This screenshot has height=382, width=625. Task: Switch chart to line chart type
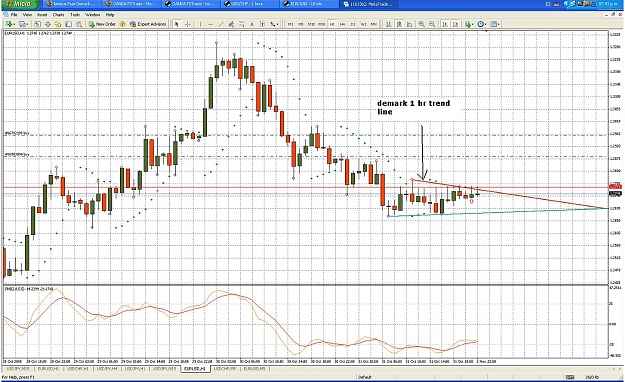pyautogui.click(x=410, y=24)
